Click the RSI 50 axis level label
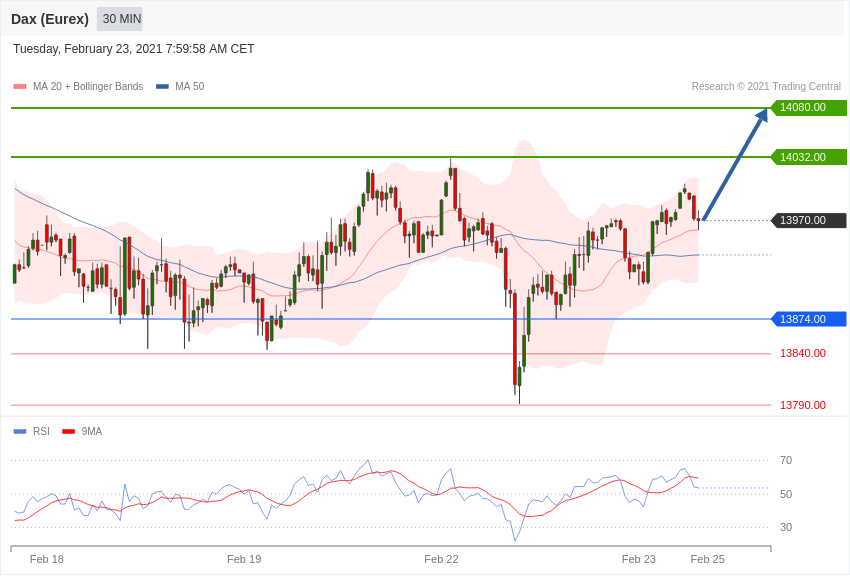The height and width of the screenshot is (576, 850). pos(786,494)
